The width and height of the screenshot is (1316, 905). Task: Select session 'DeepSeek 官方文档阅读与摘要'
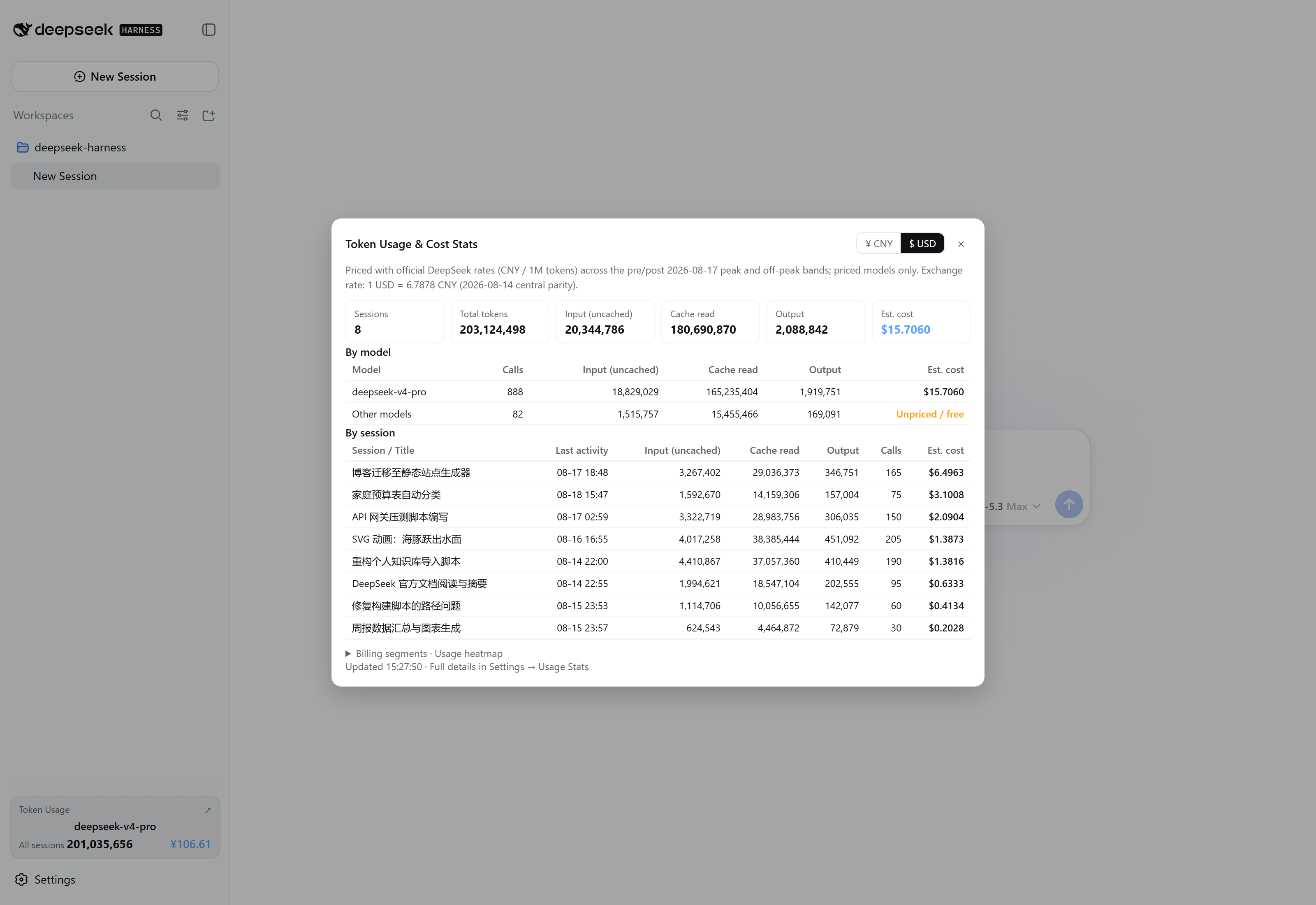pos(658,583)
